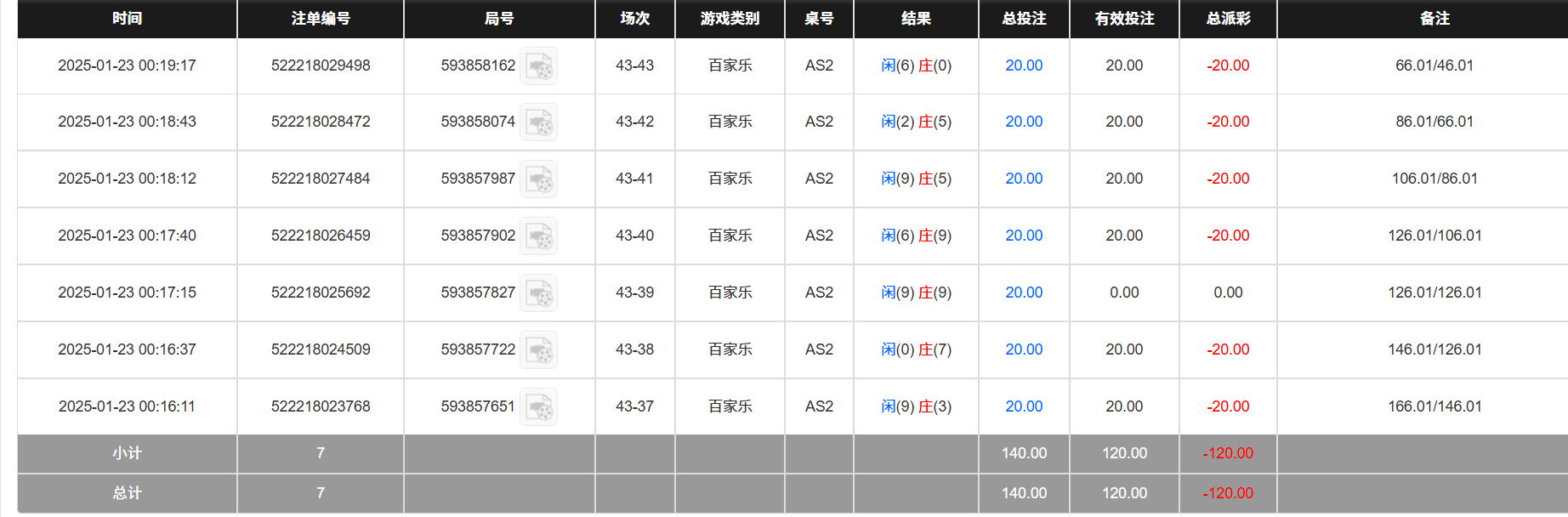The height and width of the screenshot is (517, 1568).
Task: Click the 时间 column header
Action: (x=125, y=19)
